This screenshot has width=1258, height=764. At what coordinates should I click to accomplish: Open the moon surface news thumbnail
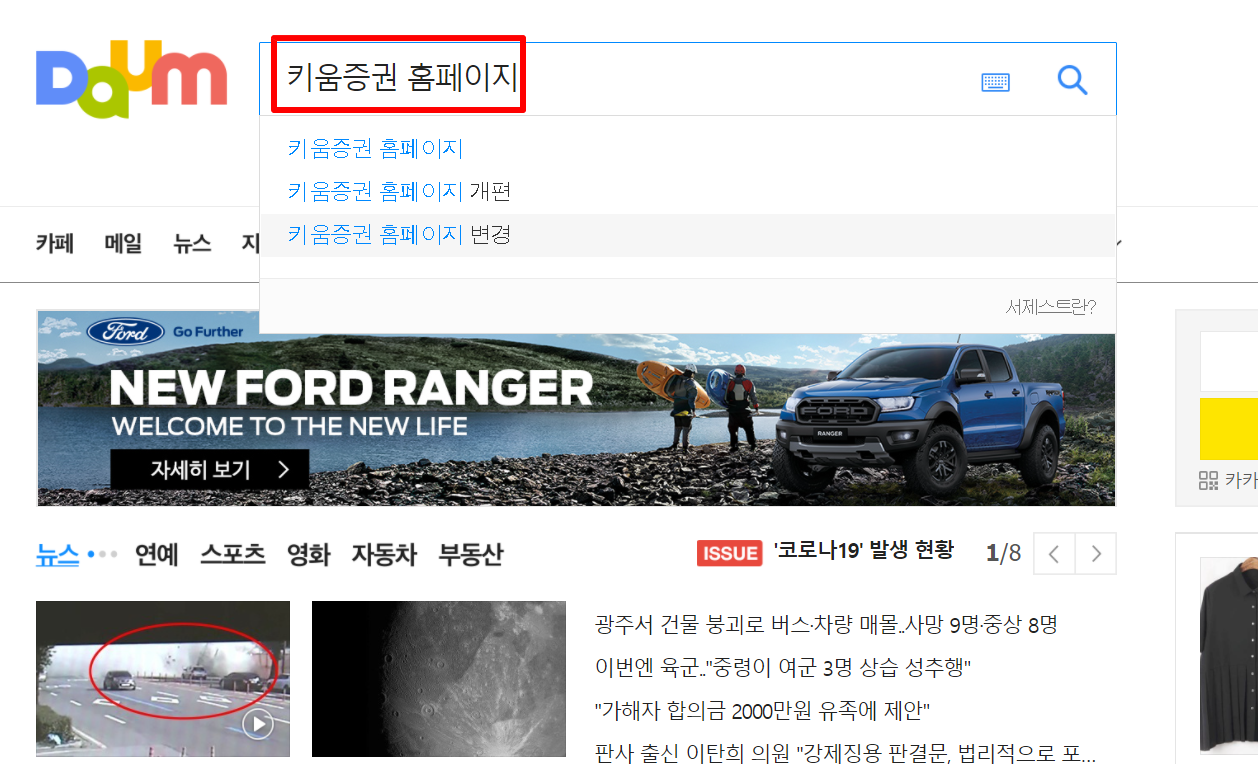pyautogui.click(x=439, y=679)
